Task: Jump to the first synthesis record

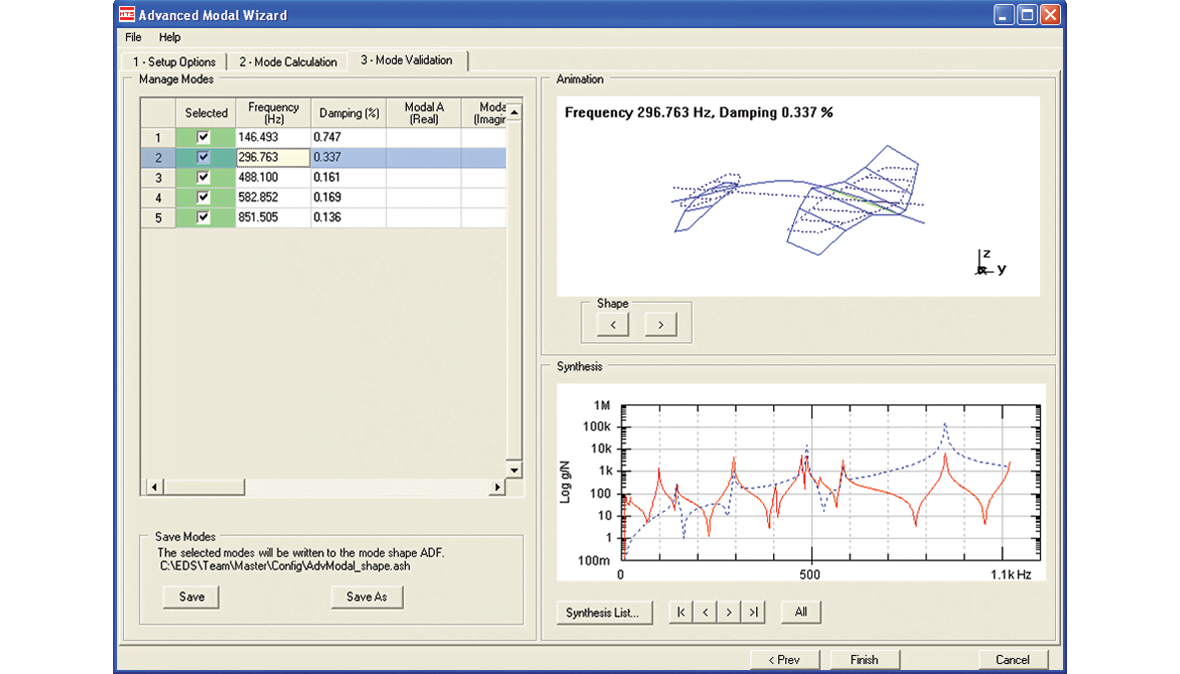Action: click(x=679, y=612)
